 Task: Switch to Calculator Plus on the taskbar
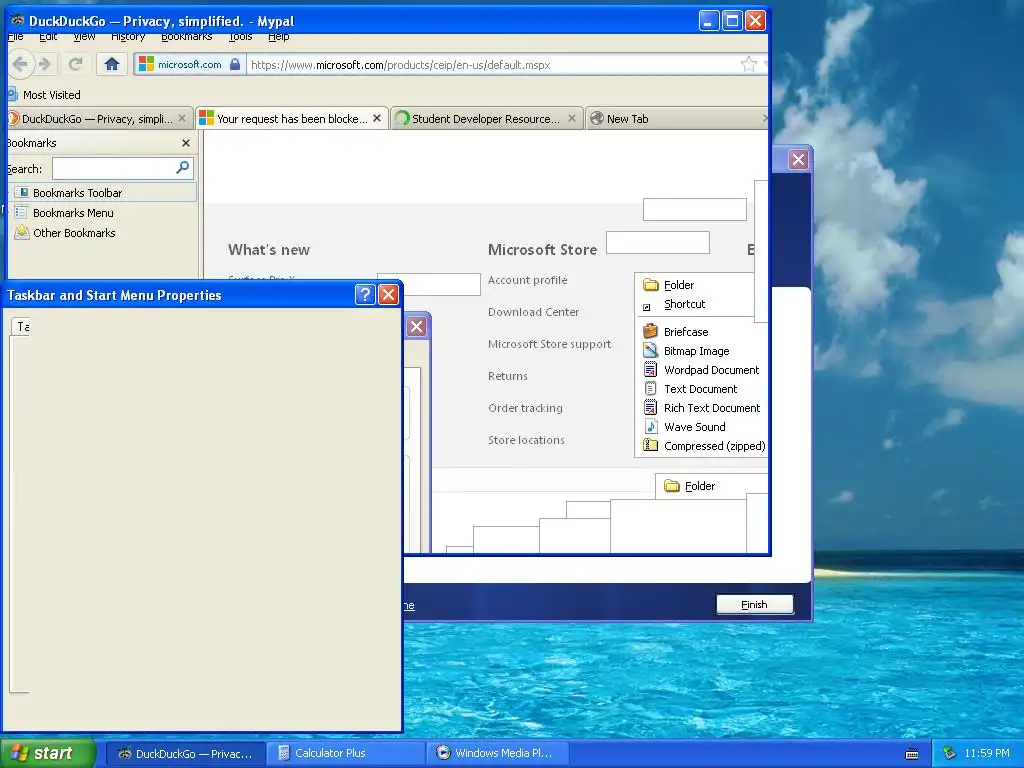coord(346,753)
